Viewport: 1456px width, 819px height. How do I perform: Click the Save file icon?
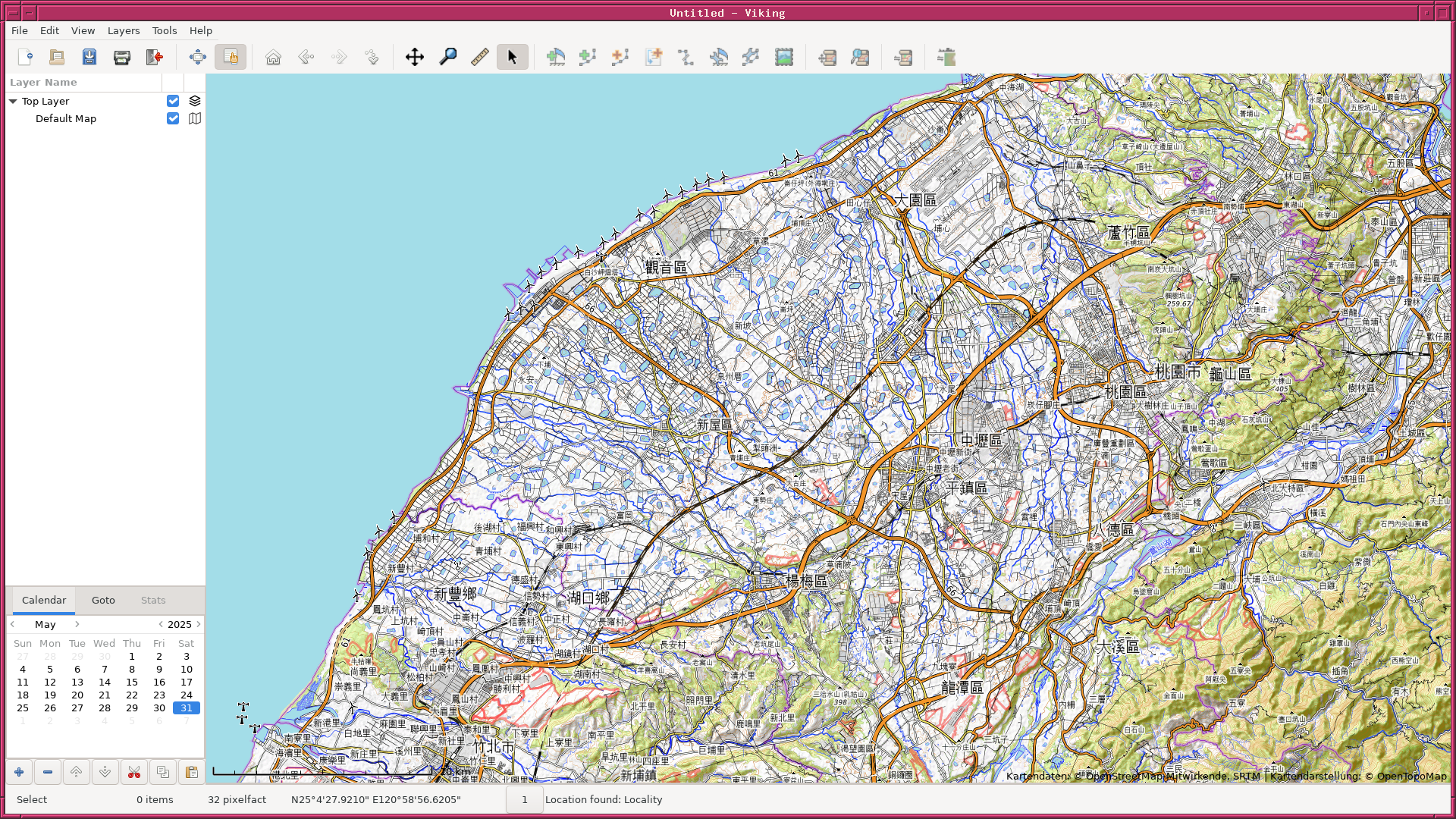click(89, 57)
